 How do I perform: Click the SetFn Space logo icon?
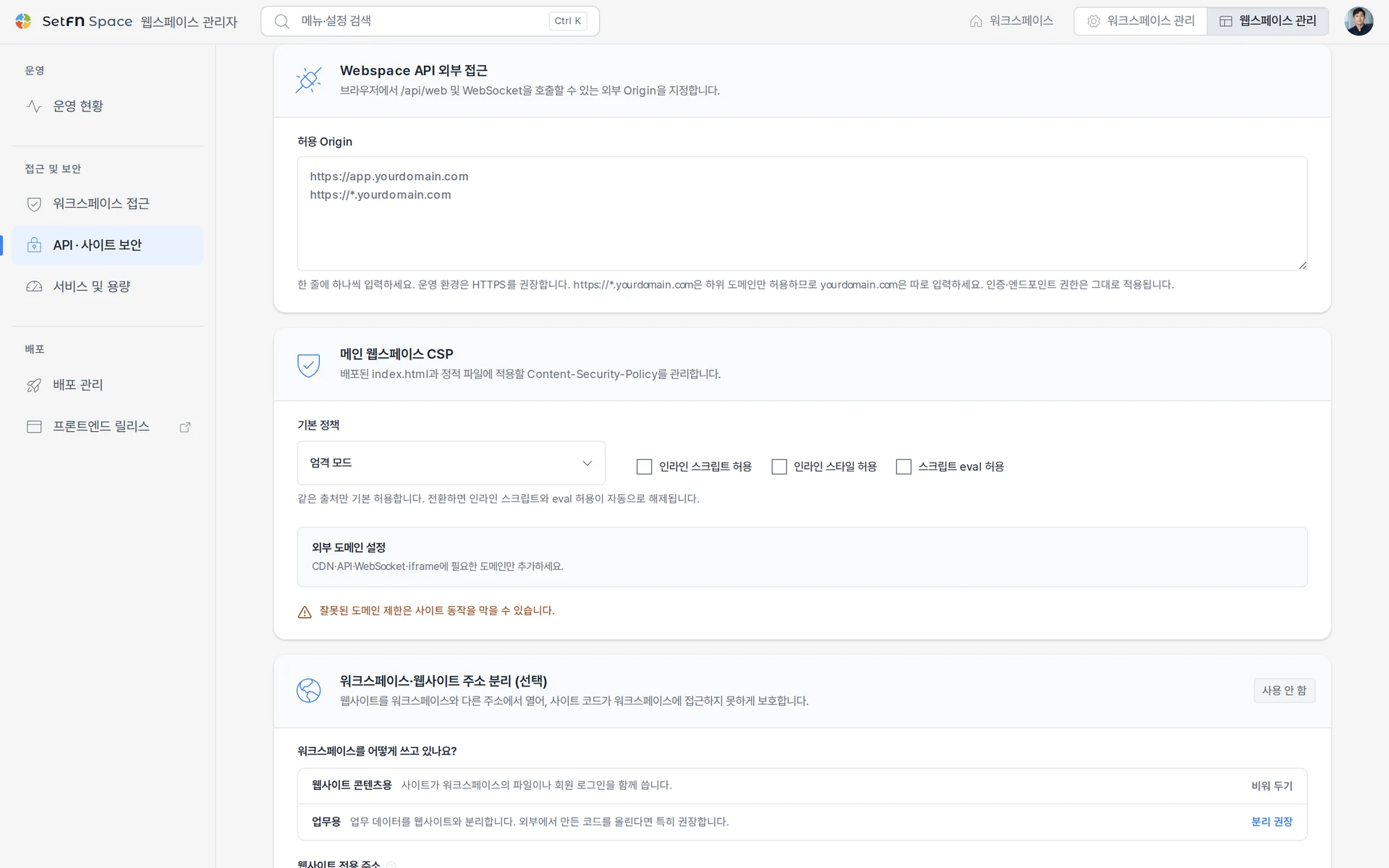23,21
